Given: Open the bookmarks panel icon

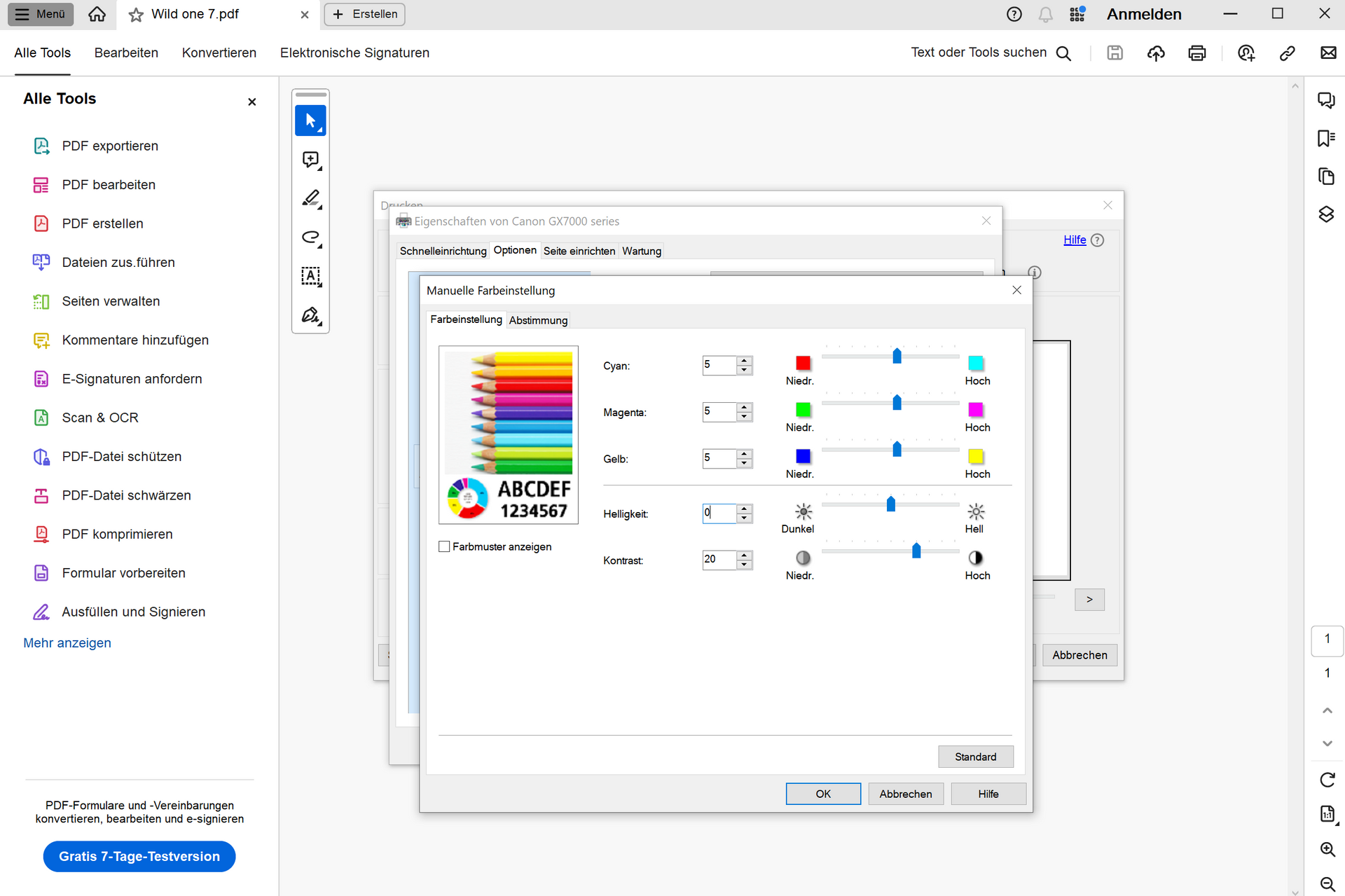Looking at the screenshot, I should coord(1326,138).
